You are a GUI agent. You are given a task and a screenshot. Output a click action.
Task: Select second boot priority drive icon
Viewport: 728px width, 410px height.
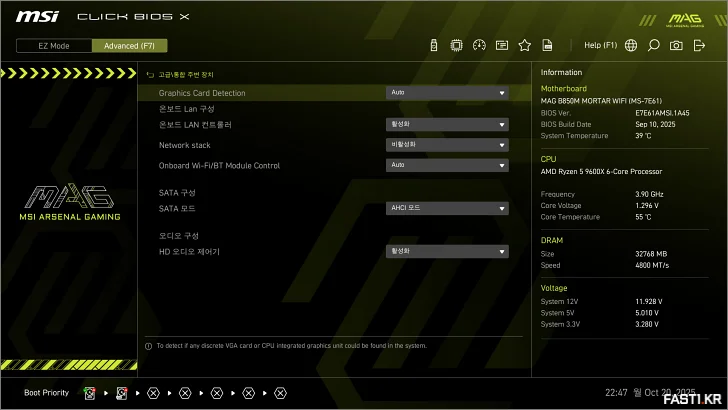tap(122, 393)
